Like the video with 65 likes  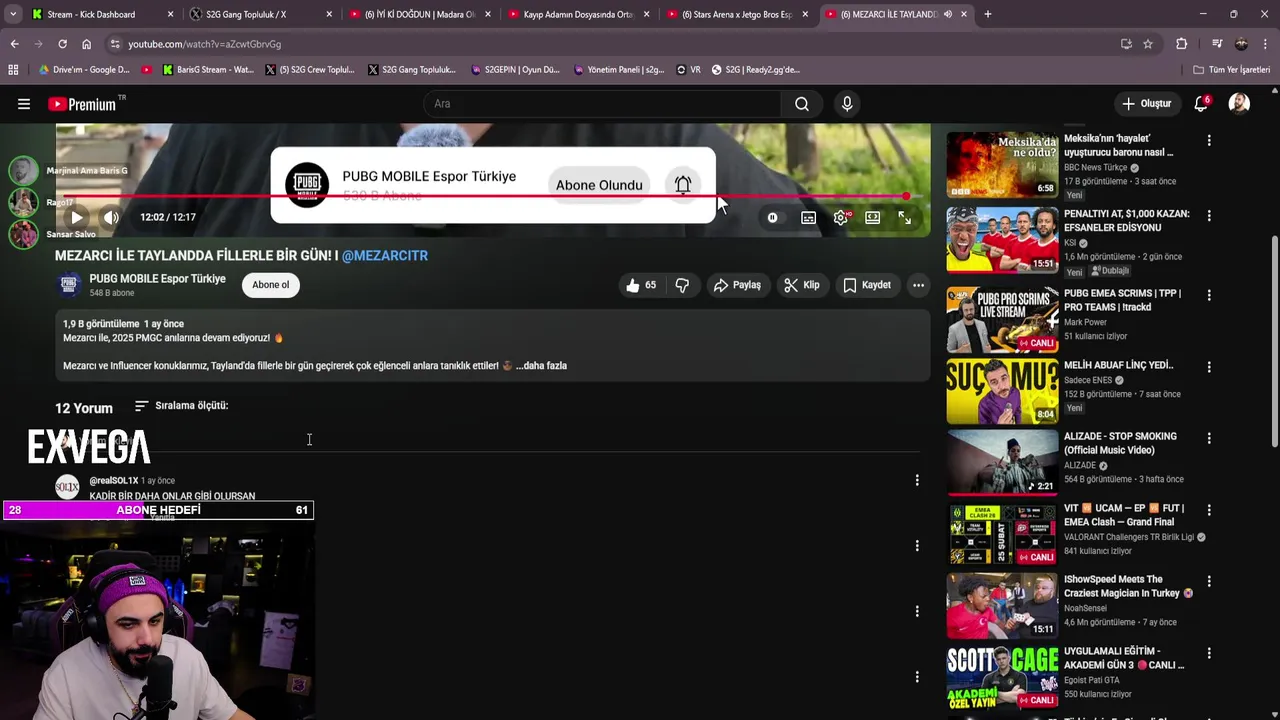click(x=641, y=285)
